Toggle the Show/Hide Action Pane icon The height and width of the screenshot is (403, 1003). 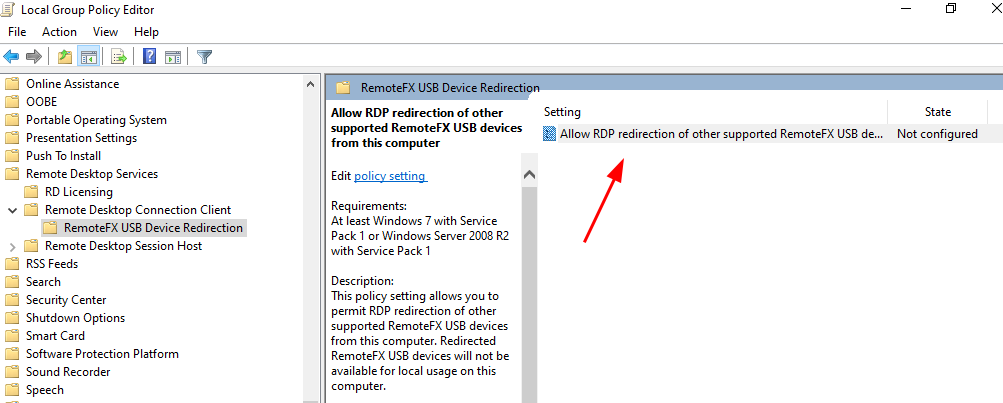click(172, 56)
